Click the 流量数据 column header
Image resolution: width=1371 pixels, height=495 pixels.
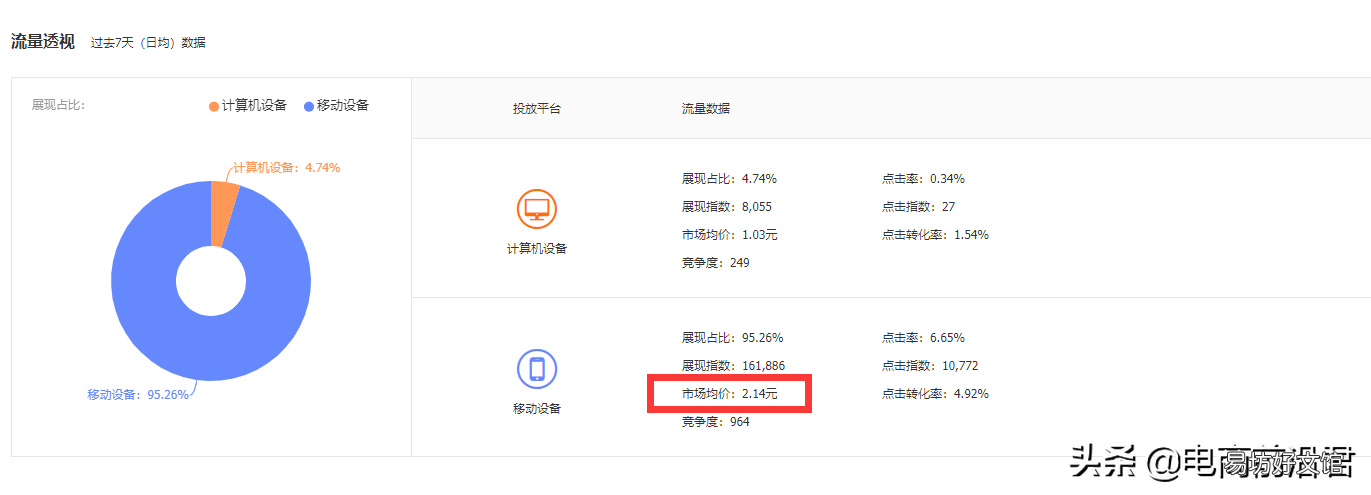(706, 108)
